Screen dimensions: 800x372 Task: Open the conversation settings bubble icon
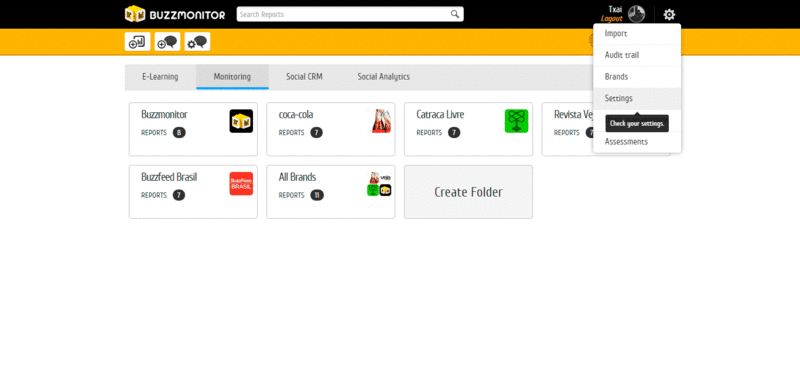tap(197, 42)
